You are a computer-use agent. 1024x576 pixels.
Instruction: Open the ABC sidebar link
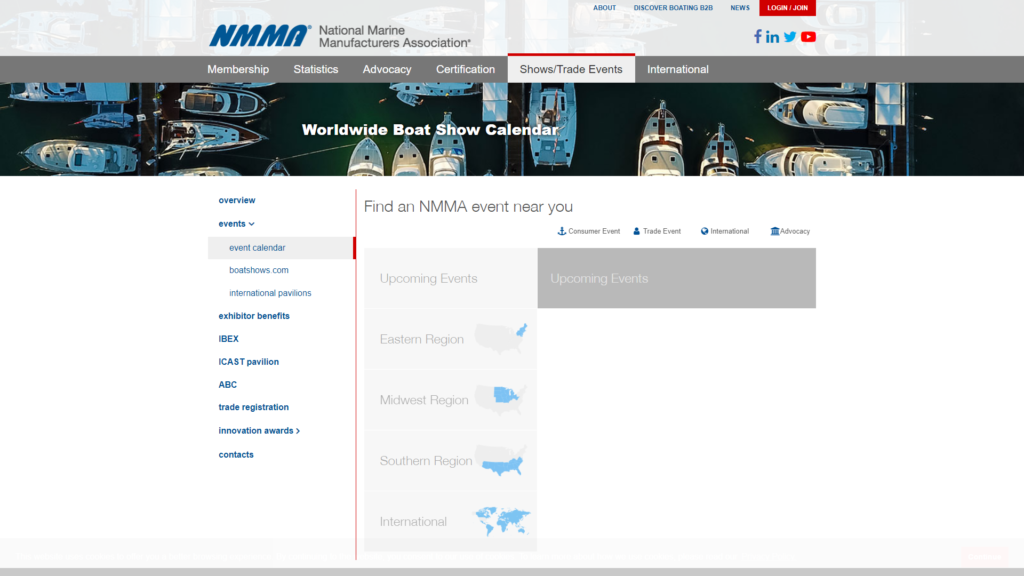[x=228, y=385]
